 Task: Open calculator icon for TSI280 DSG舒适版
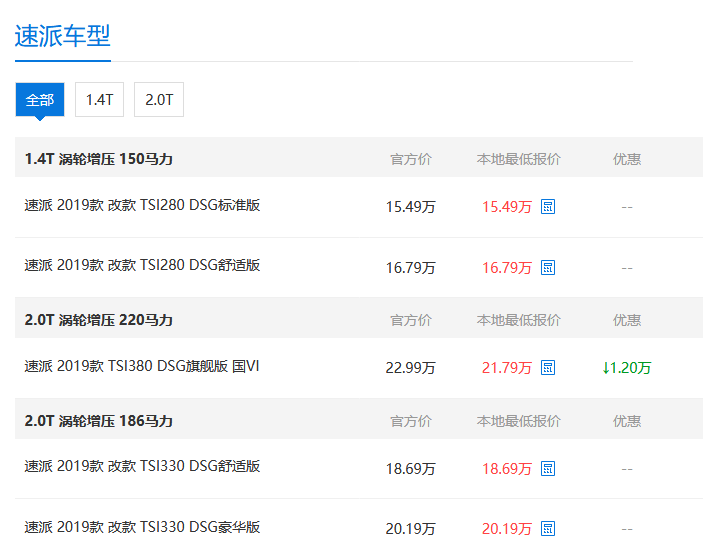click(548, 268)
